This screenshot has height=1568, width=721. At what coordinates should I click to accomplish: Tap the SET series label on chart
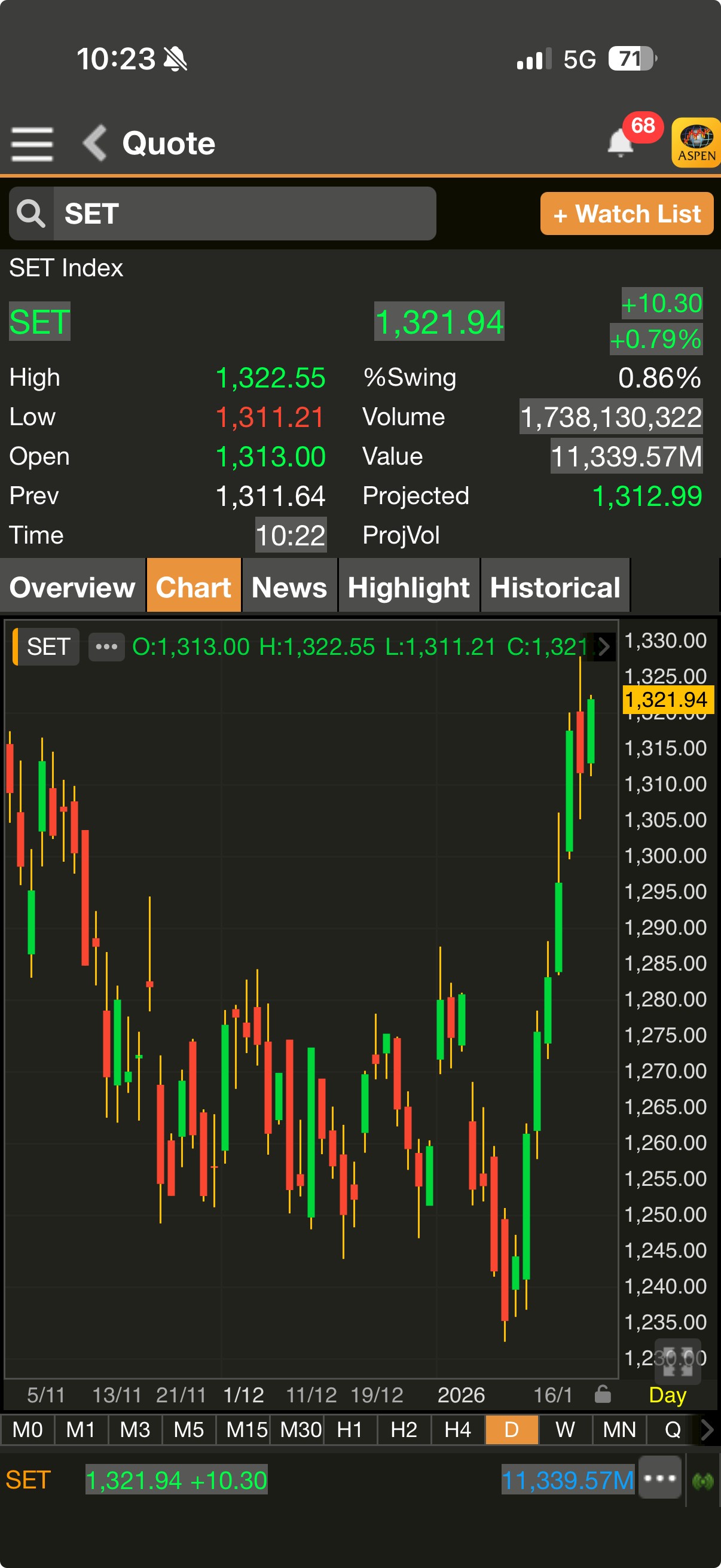point(47,646)
